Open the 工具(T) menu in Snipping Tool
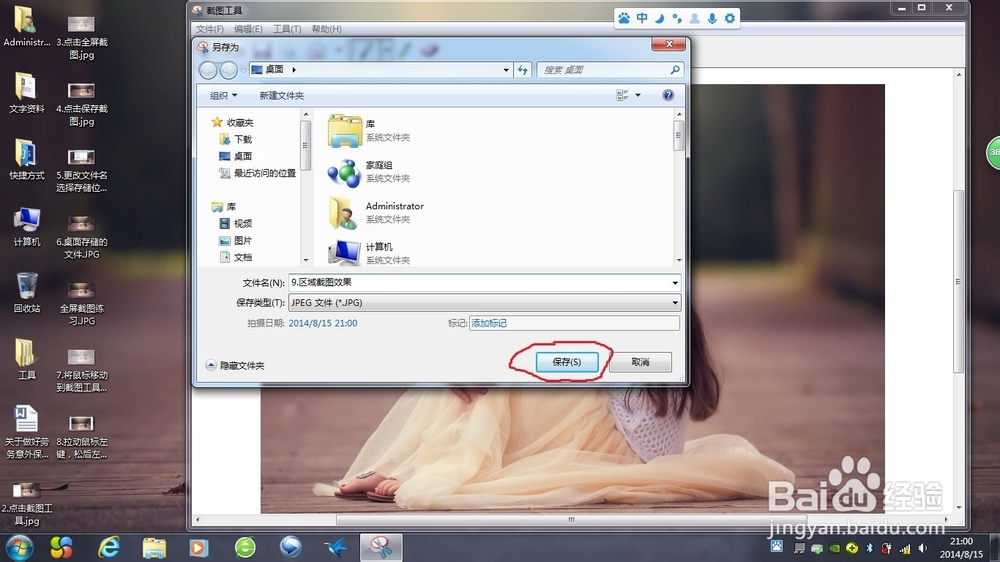The width and height of the screenshot is (1000, 562). 287,29
